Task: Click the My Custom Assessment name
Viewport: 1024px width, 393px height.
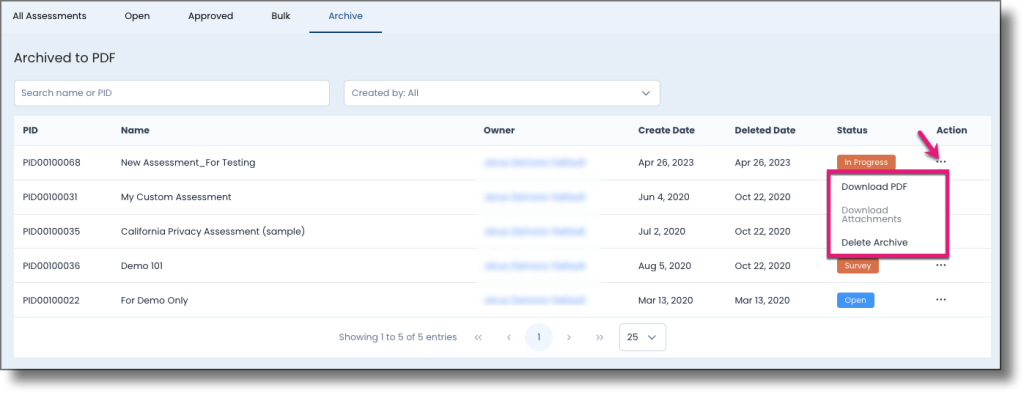Action: [x=176, y=197]
